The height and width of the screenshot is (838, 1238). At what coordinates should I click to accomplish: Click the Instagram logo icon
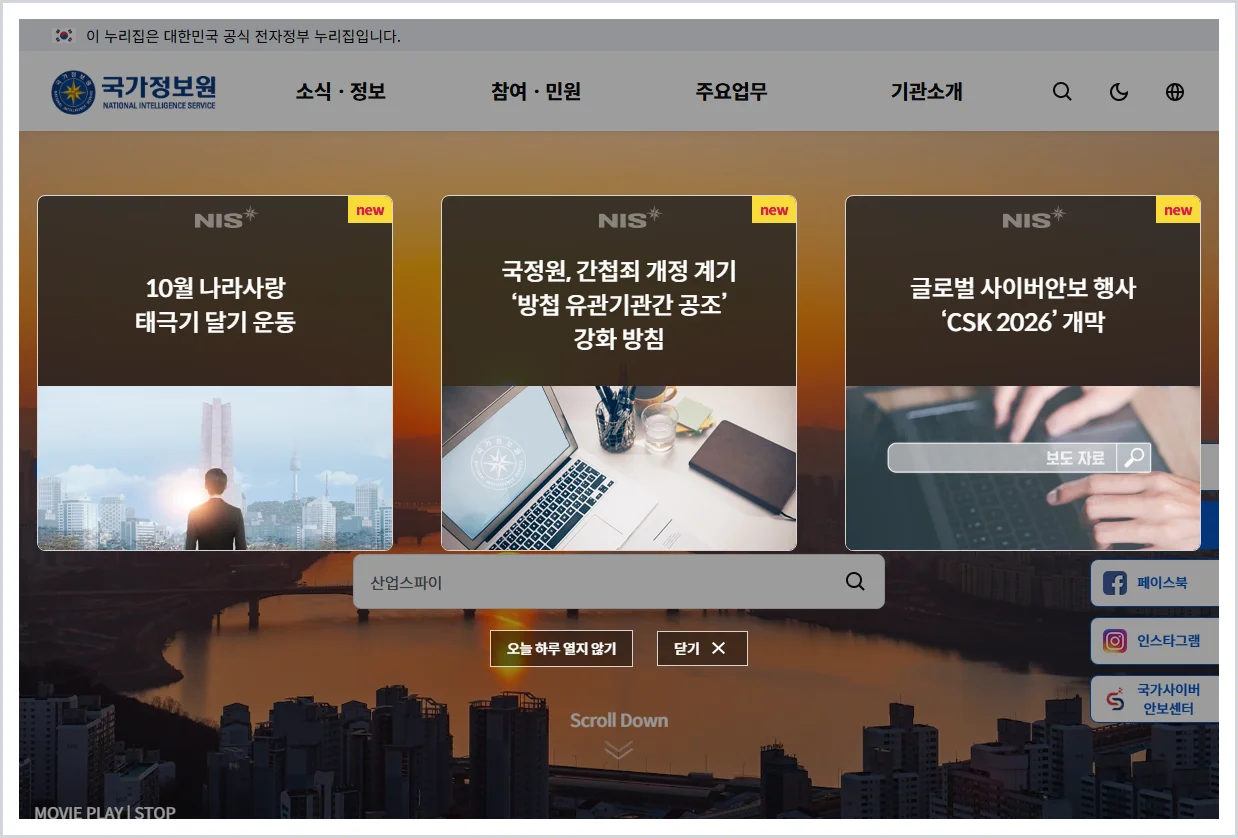click(1115, 641)
